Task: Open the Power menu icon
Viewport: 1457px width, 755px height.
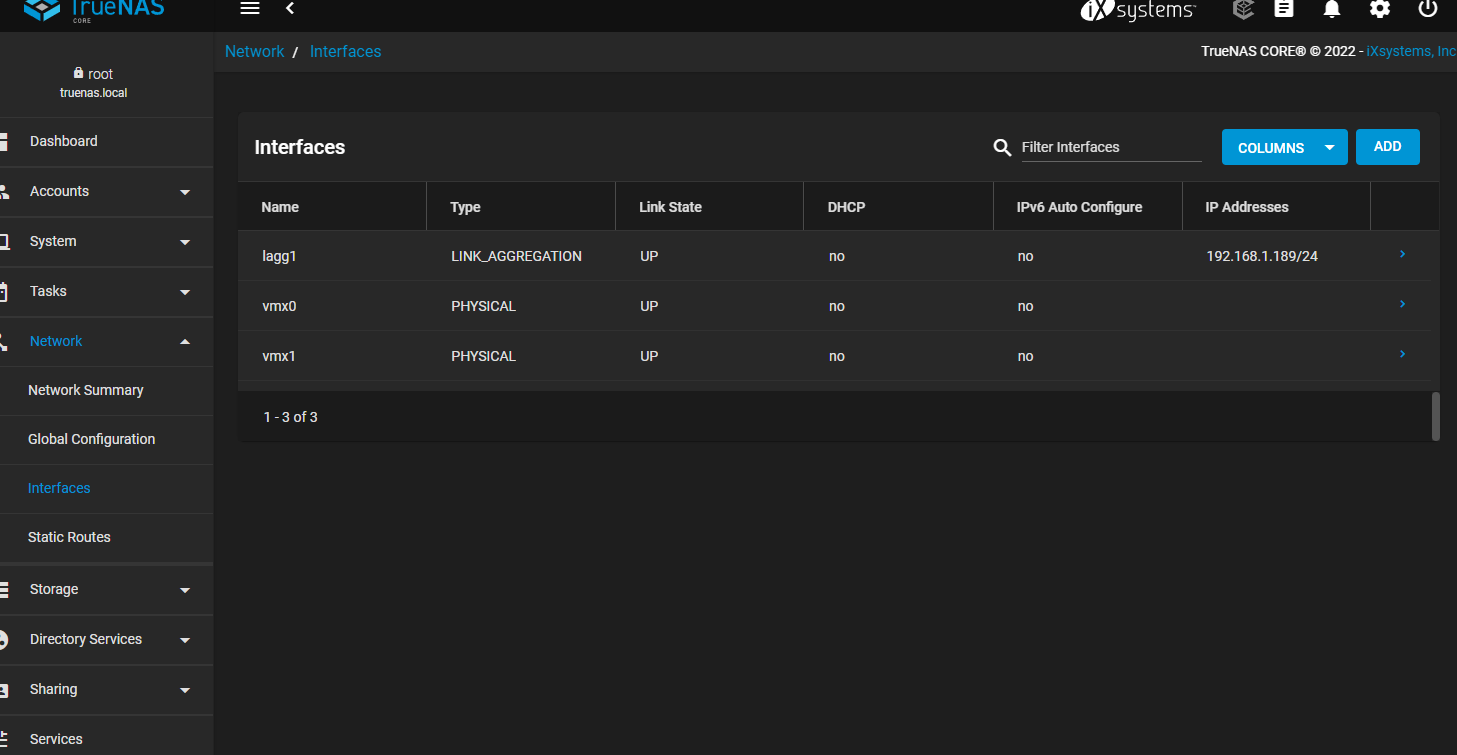Action: 1428,8
